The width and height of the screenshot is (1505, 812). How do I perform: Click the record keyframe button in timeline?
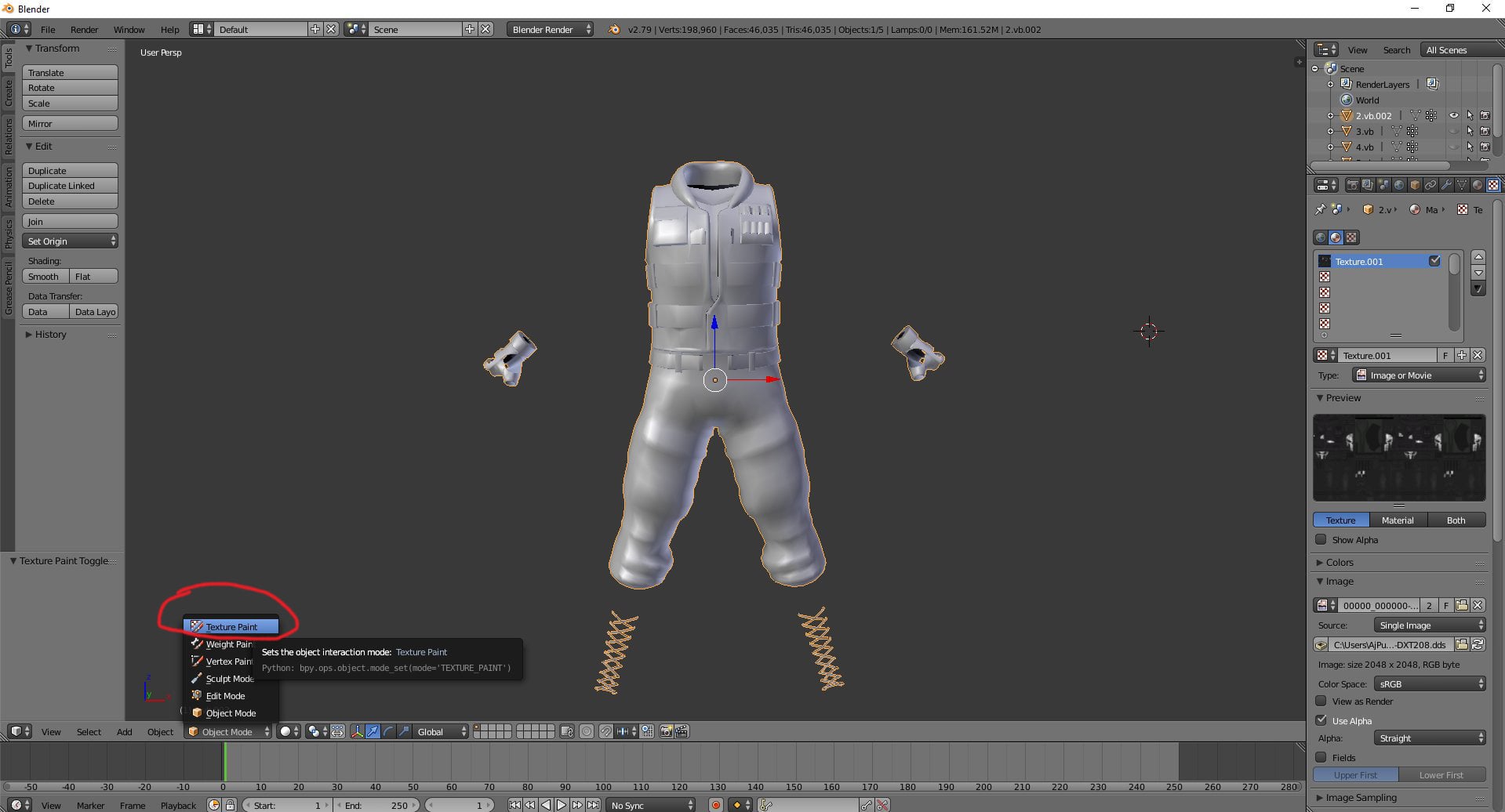click(x=715, y=805)
